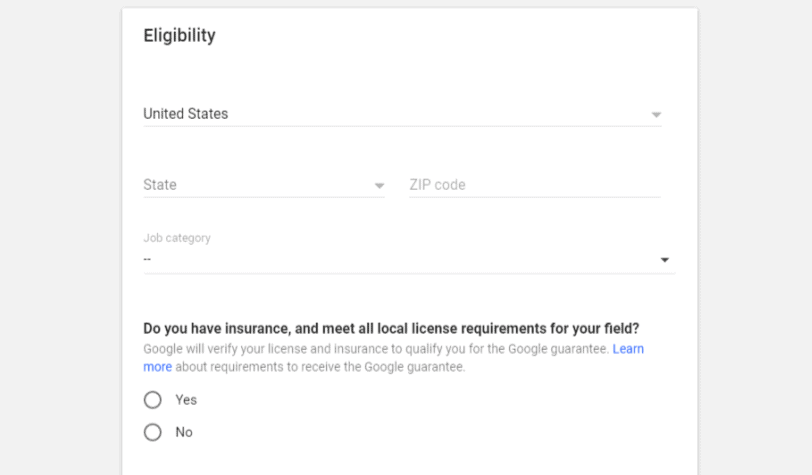Image resolution: width=812 pixels, height=475 pixels.
Task: Click the insurance and license question heading
Action: tap(392, 328)
